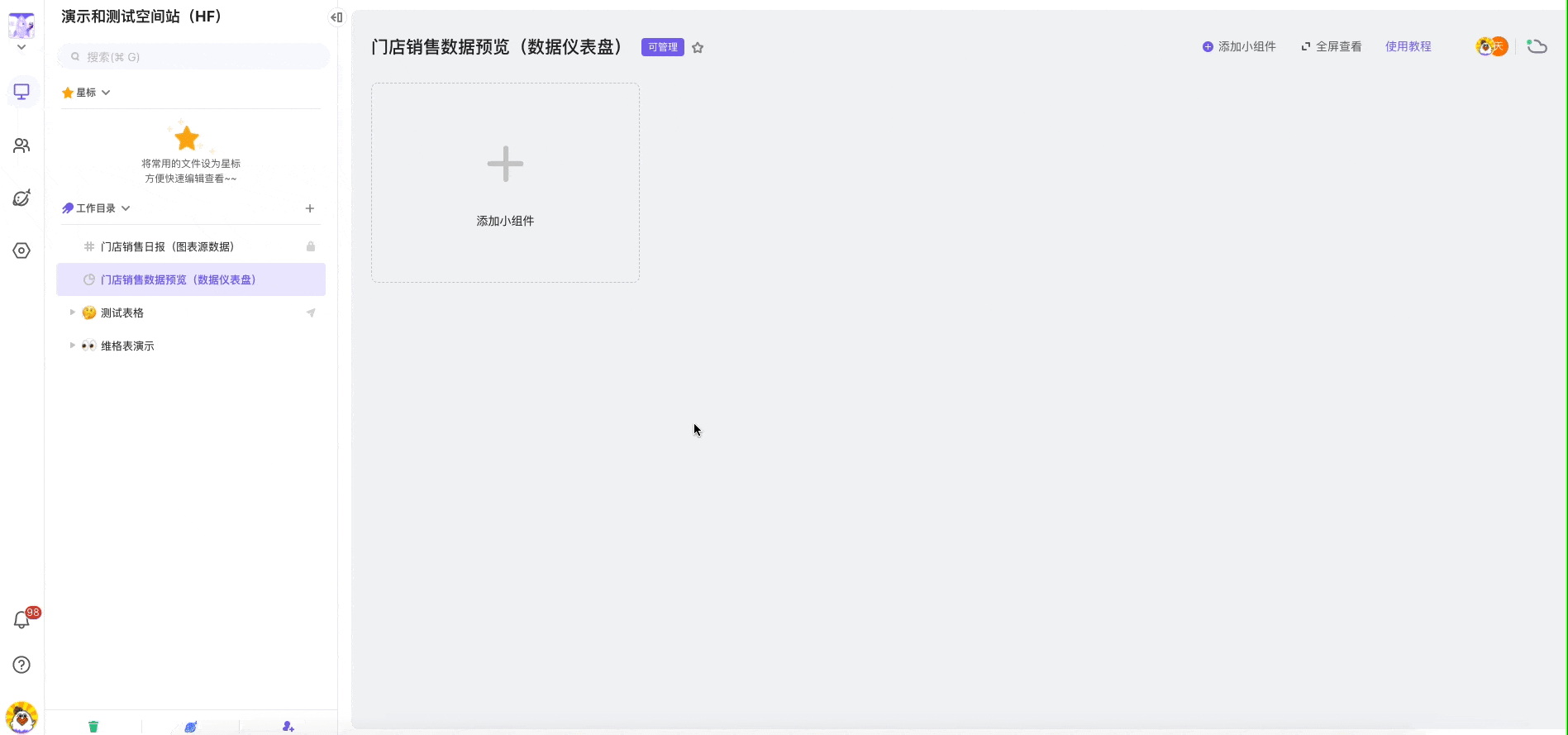The width and height of the screenshot is (1568, 735).
Task: Click the invite member icon in the bottom bar
Action: point(288,726)
